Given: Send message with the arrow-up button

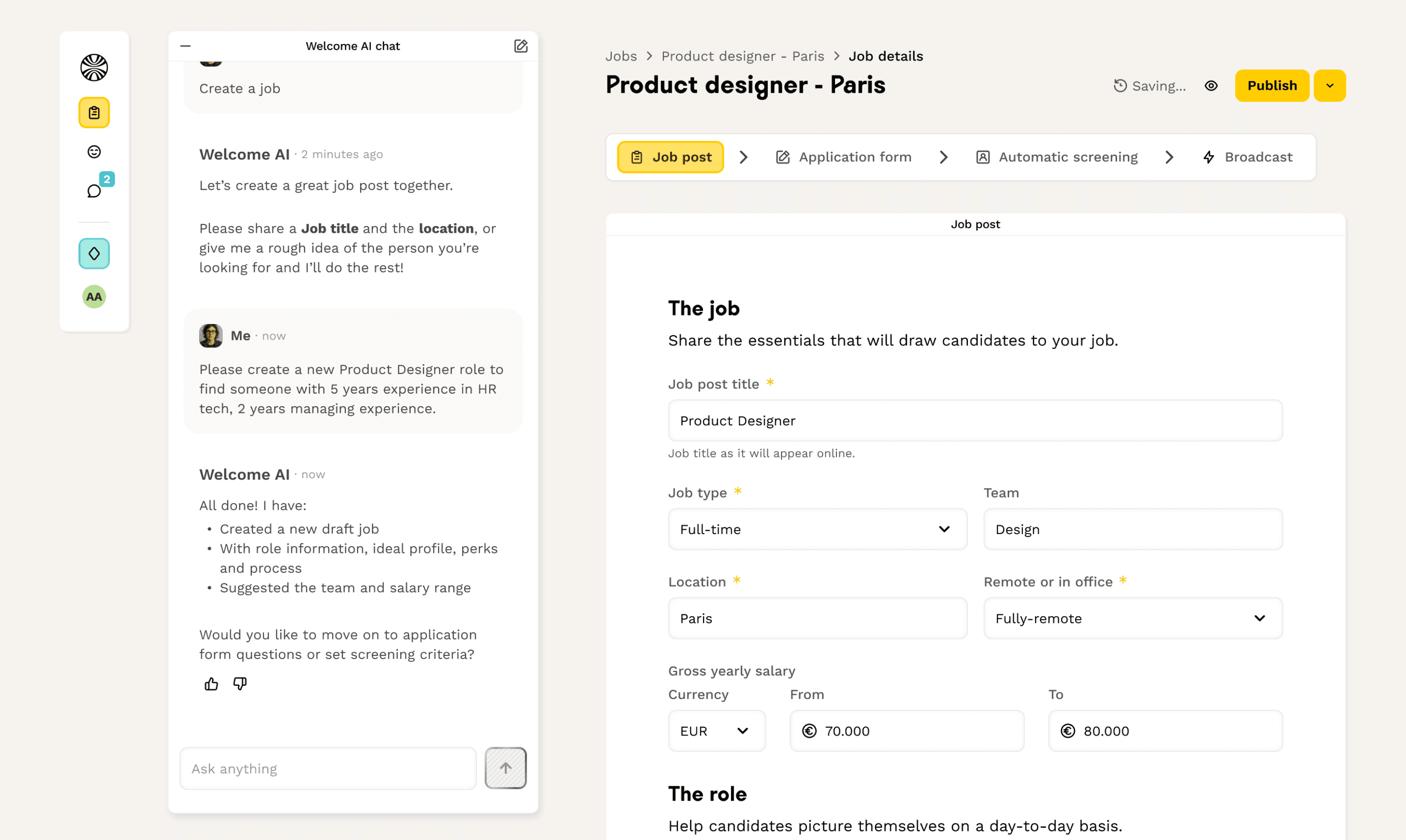Looking at the screenshot, I should click(505, 768).
